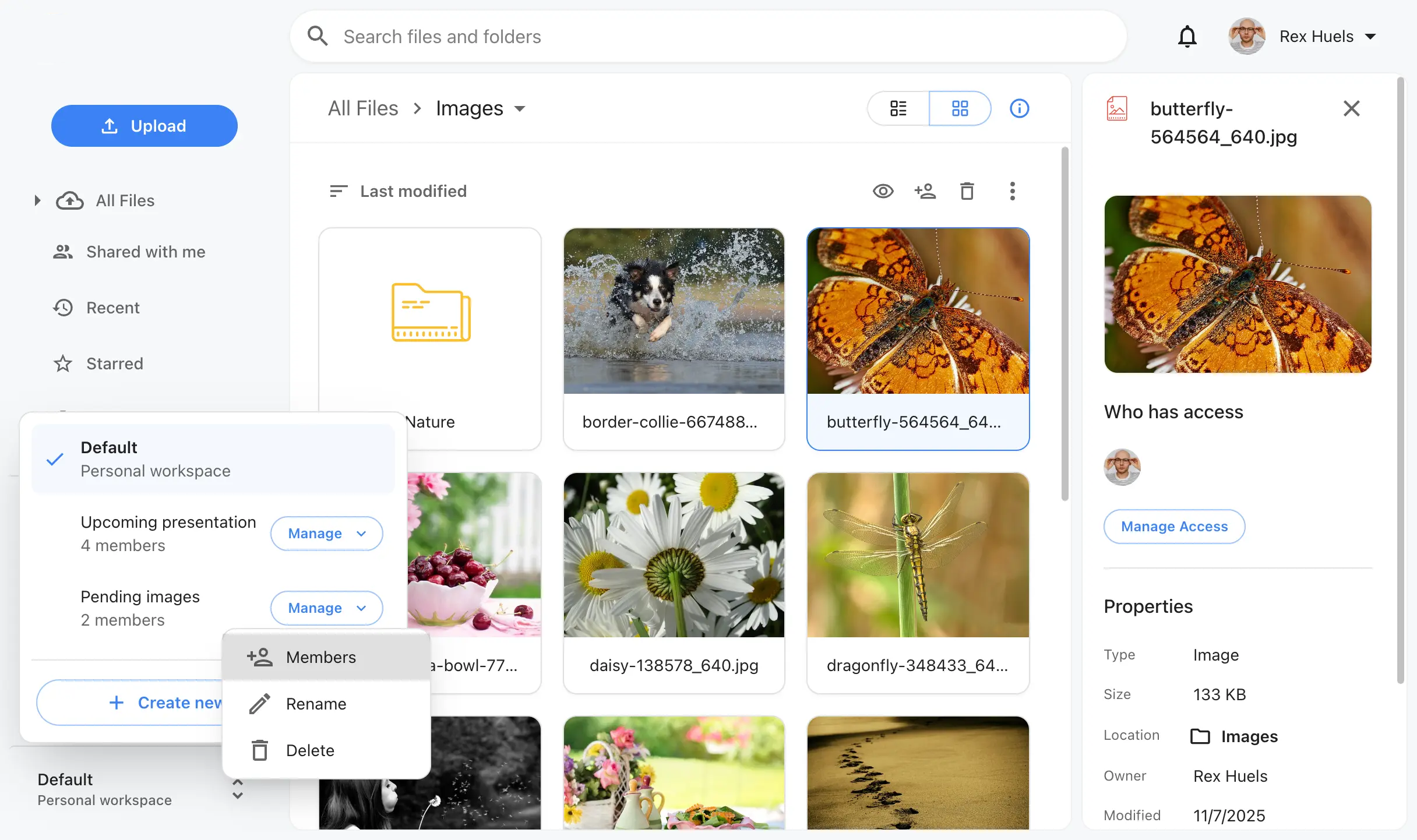
Task: Choose Rename from the context menu
Action: [316, 704]
